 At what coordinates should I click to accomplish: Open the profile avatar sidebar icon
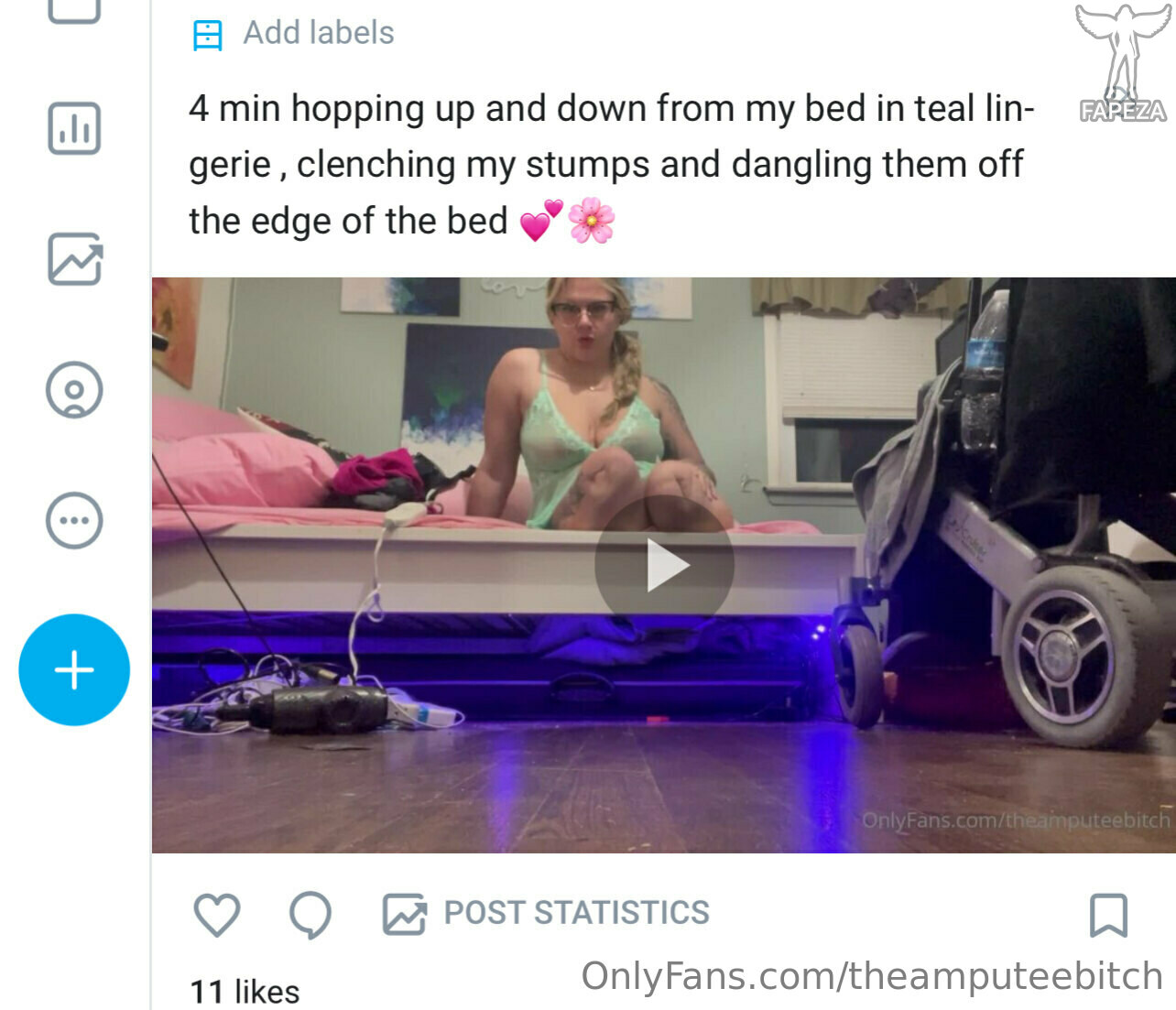(x=74, y=390)
